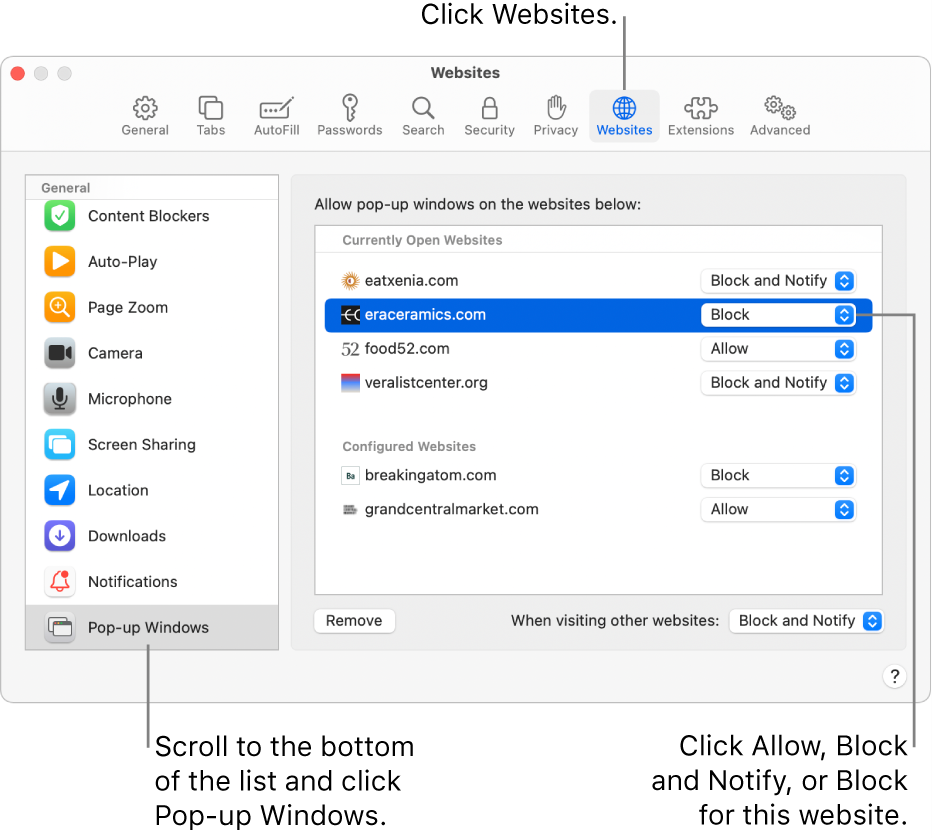Open the General preferences gear icon
The width and height of the screenshot is (932, 838).
coord(145,108)
